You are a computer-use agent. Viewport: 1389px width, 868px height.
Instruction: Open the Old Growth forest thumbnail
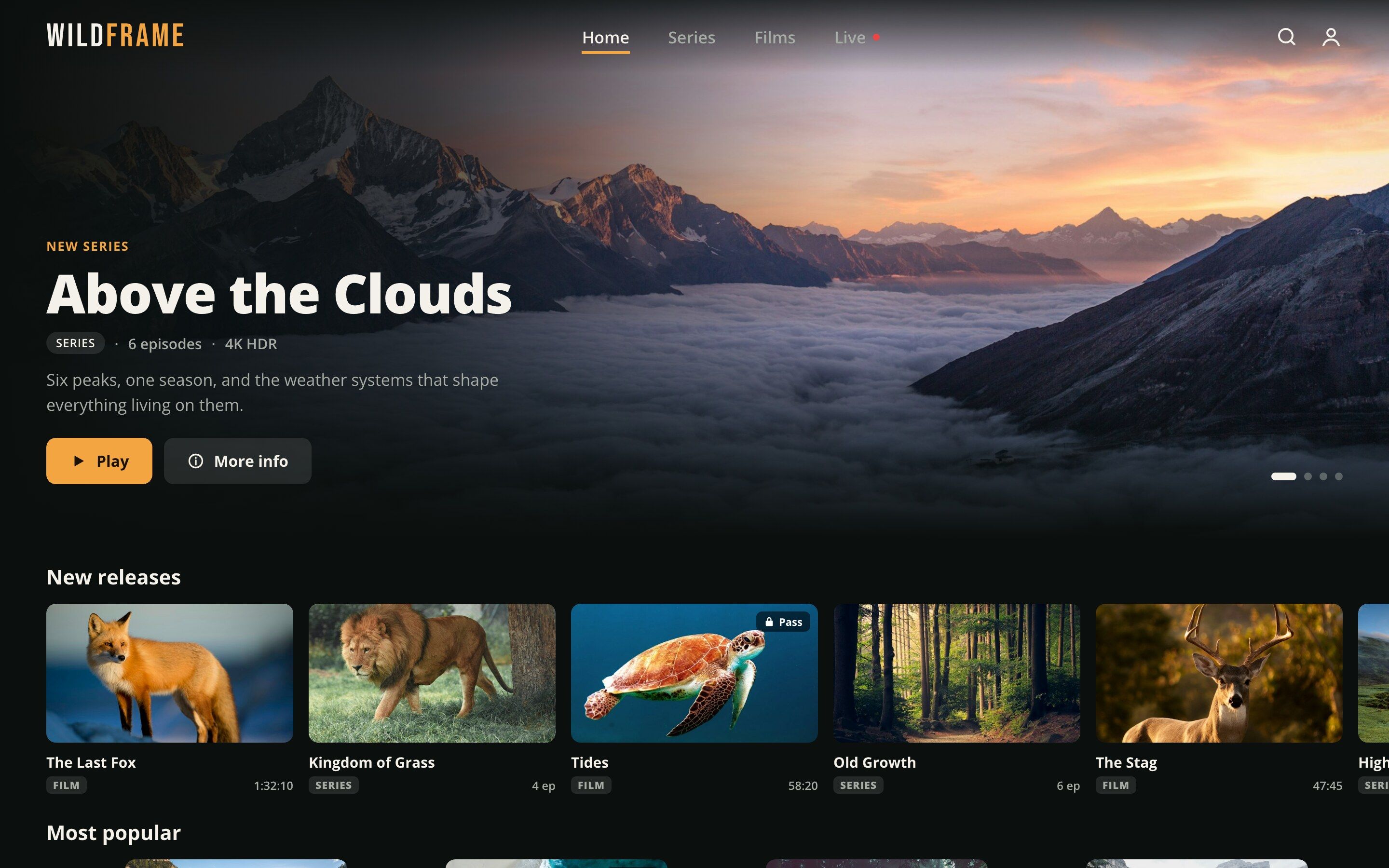click(x=956, y=673)
